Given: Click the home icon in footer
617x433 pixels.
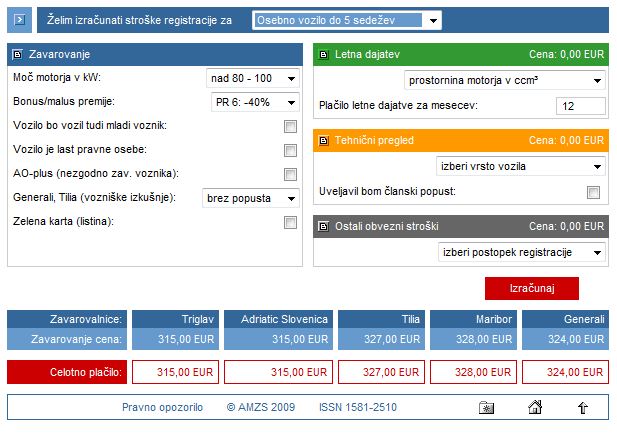Looking at the screenshot, I should pyautogui.click(x=535, y=407).
